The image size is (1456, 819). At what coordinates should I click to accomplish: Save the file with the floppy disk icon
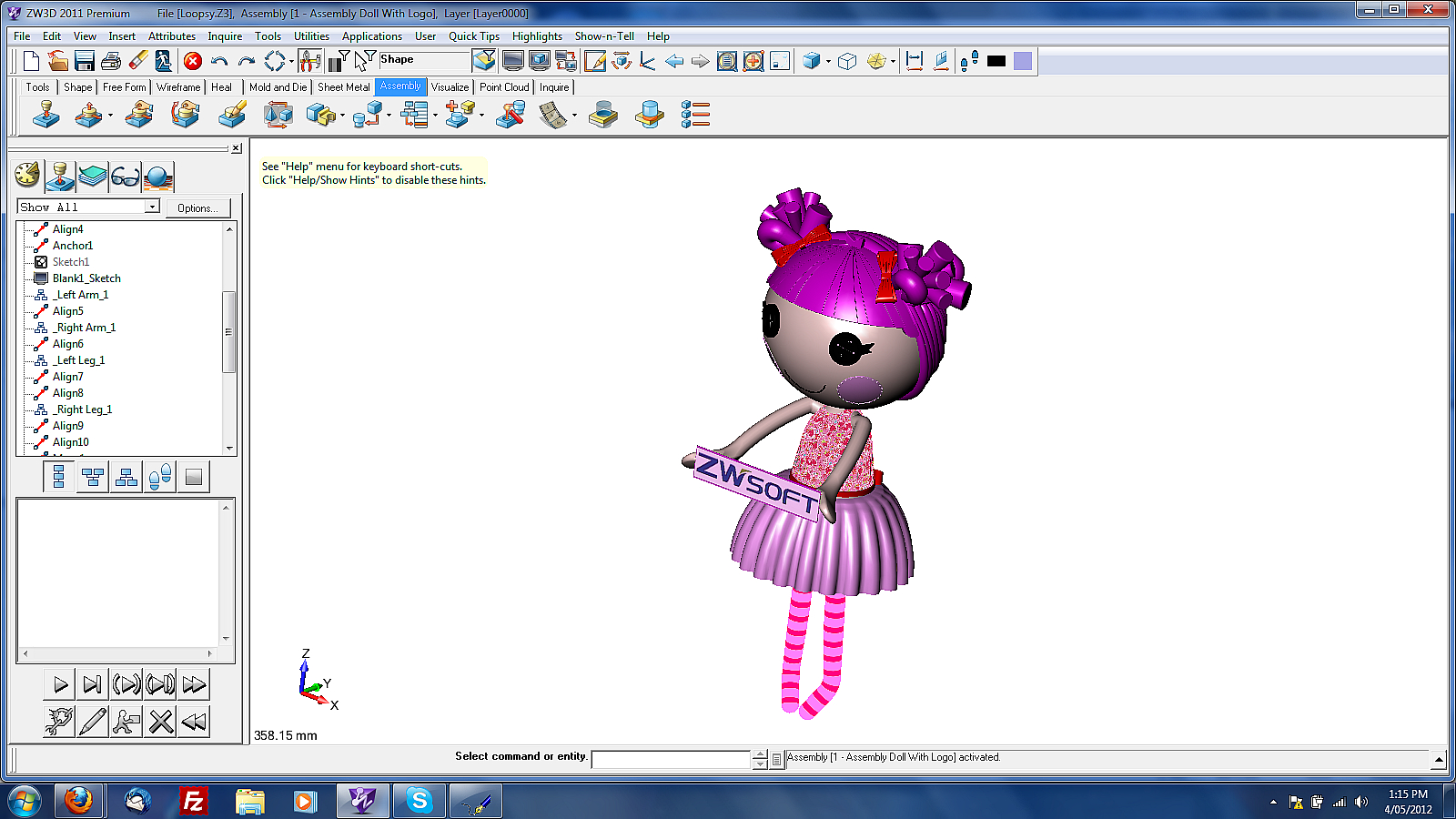coord(85,61)
